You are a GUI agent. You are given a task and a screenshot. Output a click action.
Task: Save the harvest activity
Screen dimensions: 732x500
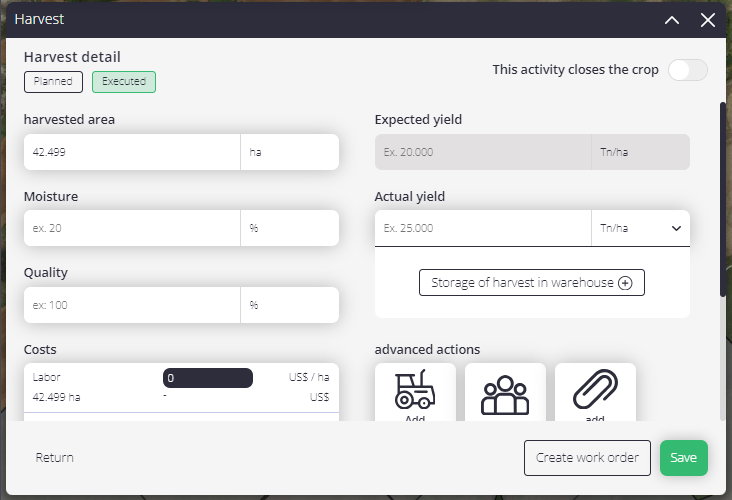684,458
